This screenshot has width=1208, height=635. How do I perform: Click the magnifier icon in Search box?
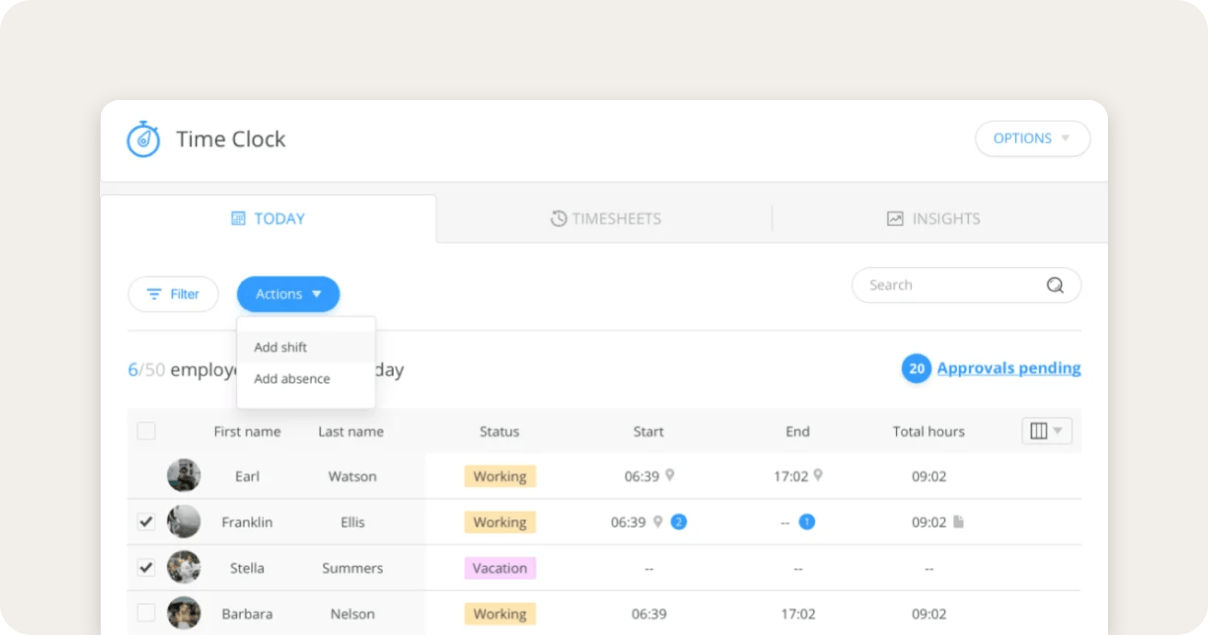click(x=1055, y=285)
